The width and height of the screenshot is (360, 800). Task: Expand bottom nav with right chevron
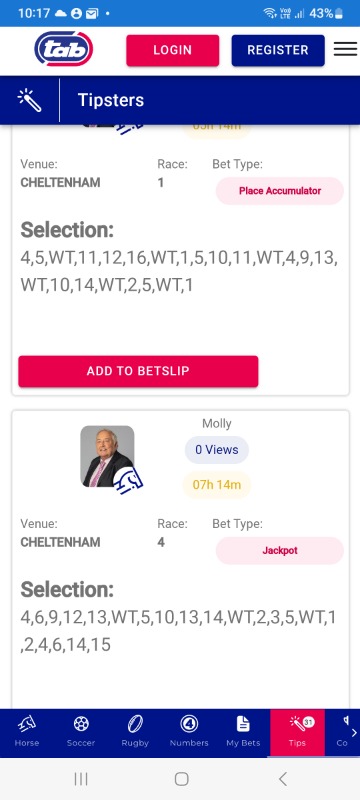(354, 733)
